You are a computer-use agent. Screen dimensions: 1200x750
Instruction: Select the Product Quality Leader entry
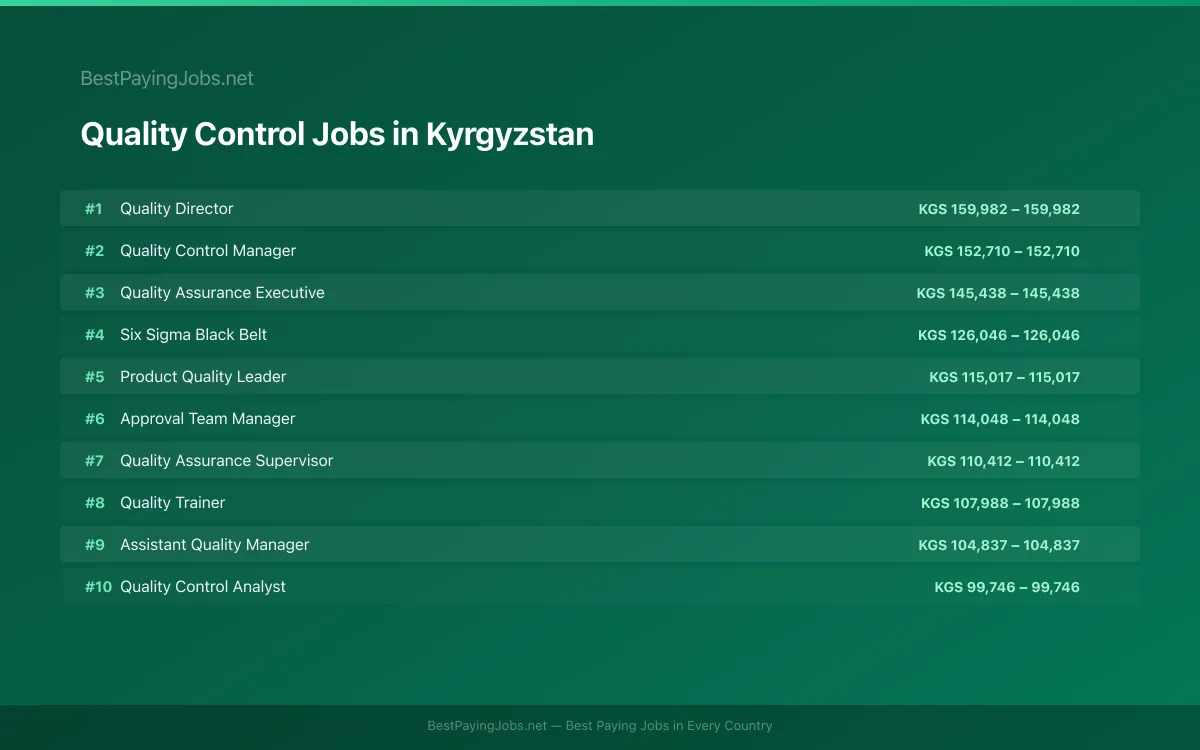[x=203, y=377]
